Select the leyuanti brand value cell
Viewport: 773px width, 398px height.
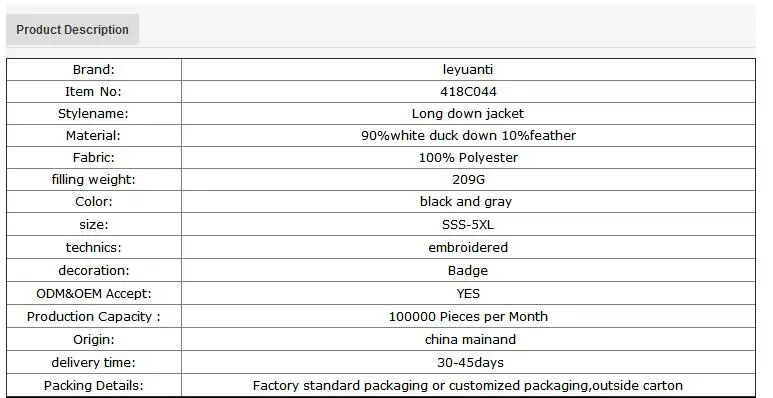468,70
